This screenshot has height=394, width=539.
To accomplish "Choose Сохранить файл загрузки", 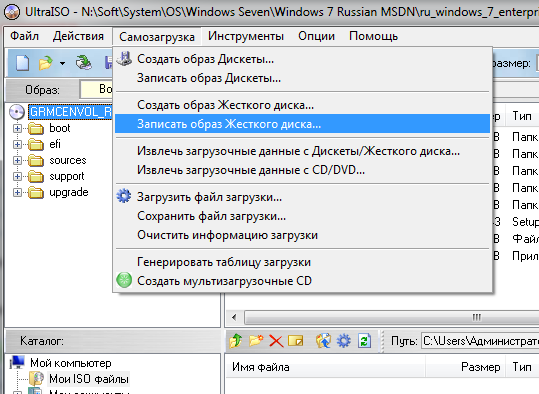I will coord(302,216).
